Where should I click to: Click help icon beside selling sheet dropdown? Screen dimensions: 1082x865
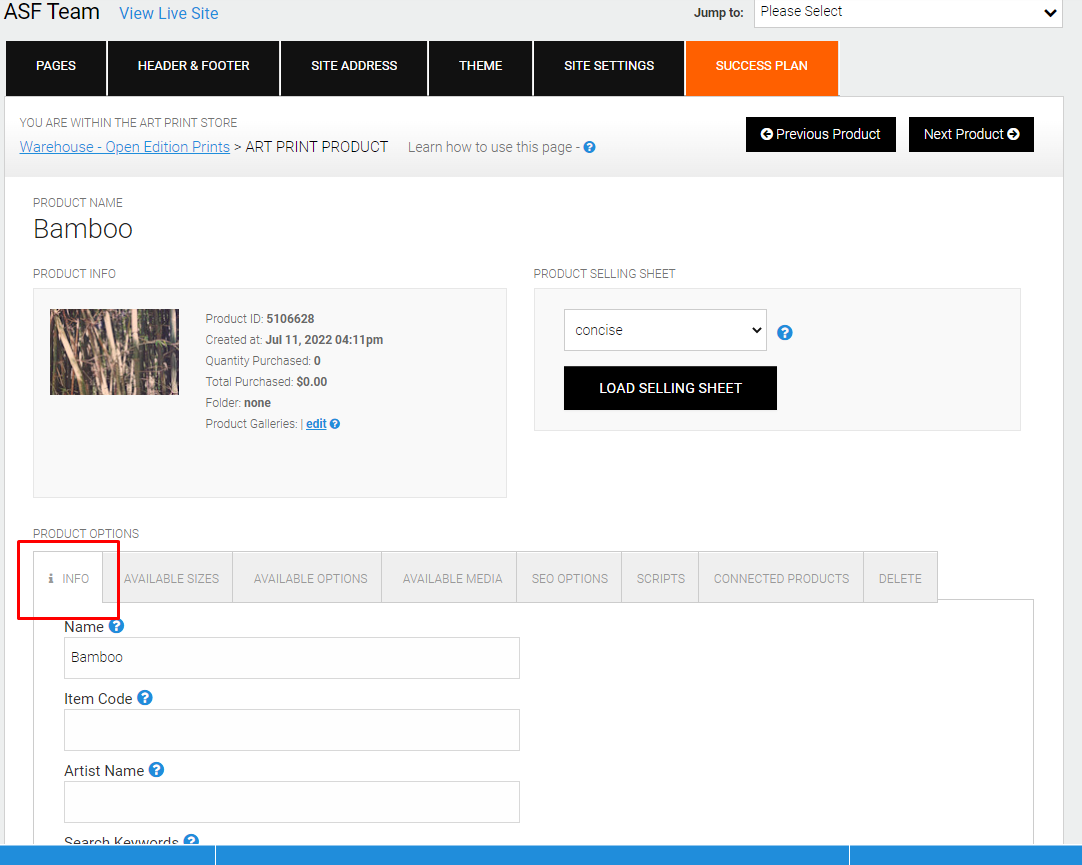[x=785, y=332]
